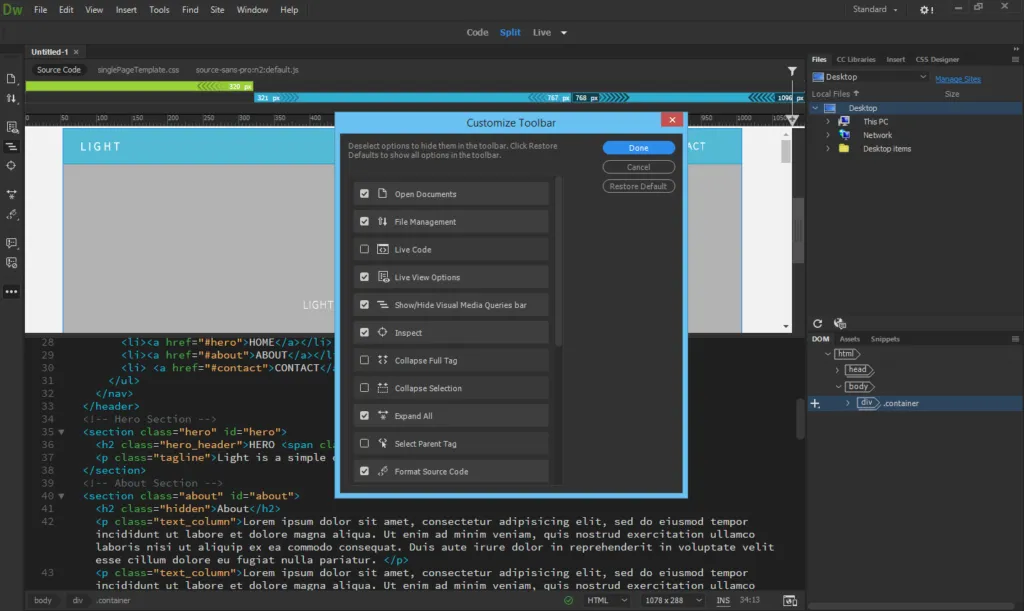
Task: Click the Manage Sites link
Action: tap(958, 78)
